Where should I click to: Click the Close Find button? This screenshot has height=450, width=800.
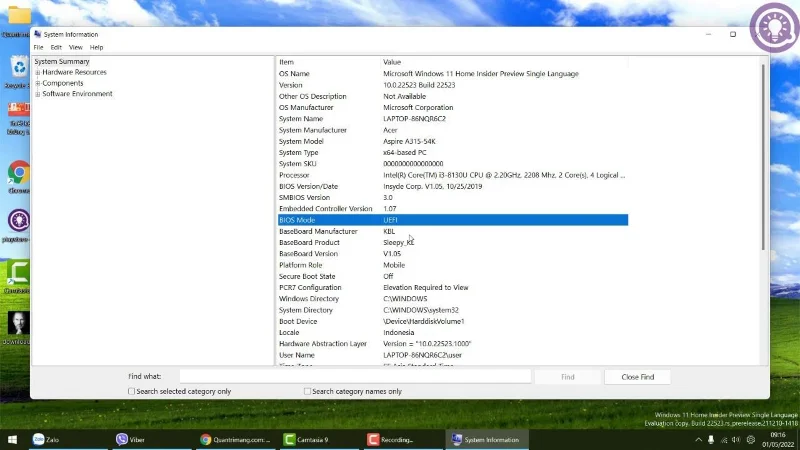coord(638,377)
